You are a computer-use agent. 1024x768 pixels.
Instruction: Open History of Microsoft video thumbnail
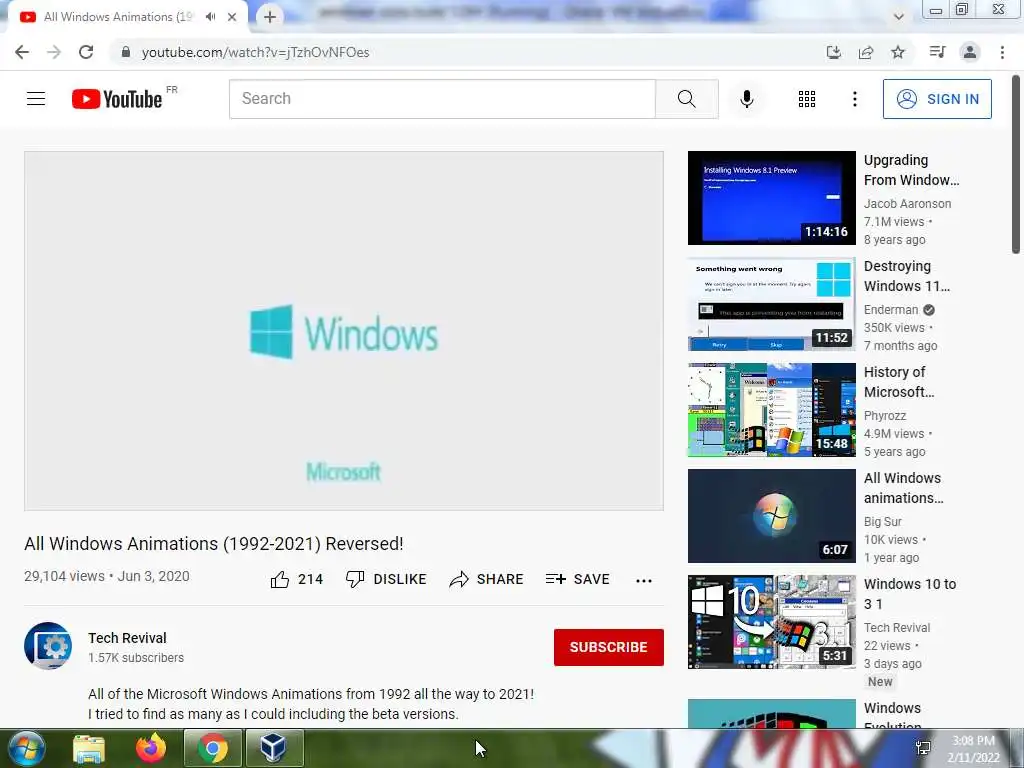point(771,409)
